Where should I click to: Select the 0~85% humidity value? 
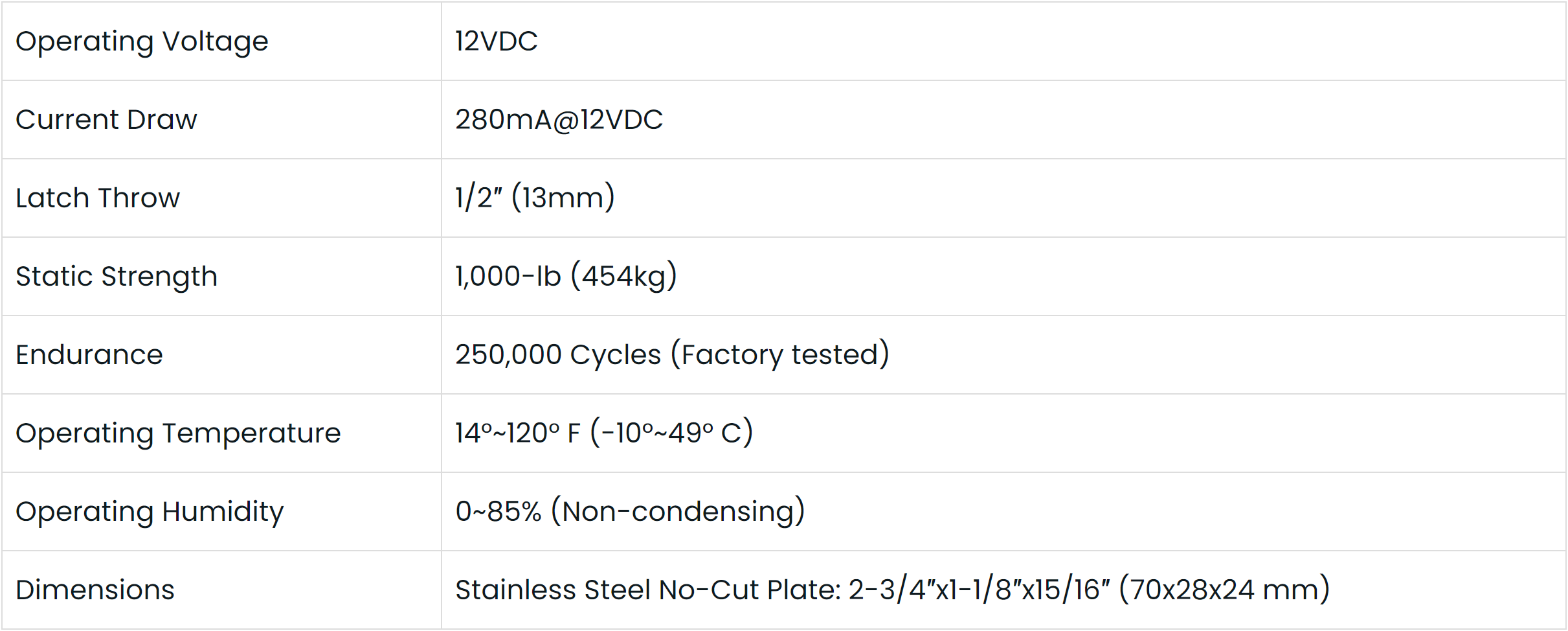(498, 512)
